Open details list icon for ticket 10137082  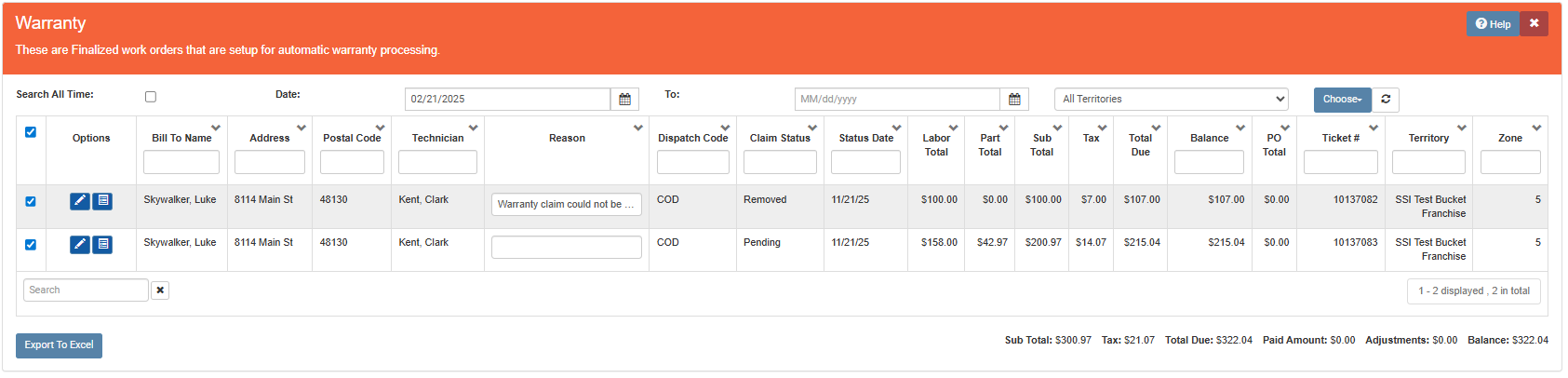click(x=102, y=201)
